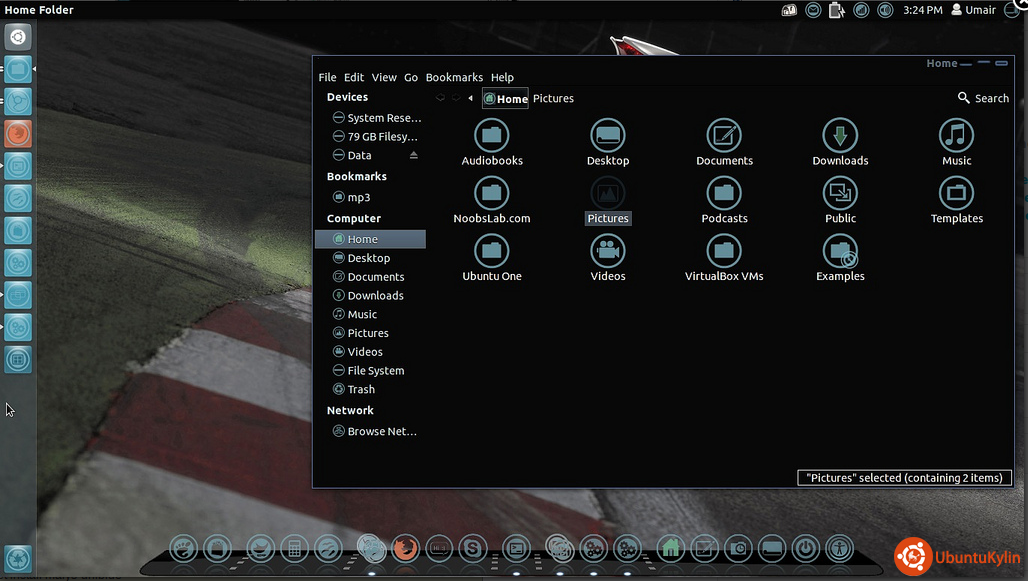Screen dimensions: 1028x581
Task: Open the Music folder icon
Action: click(956, 135)
